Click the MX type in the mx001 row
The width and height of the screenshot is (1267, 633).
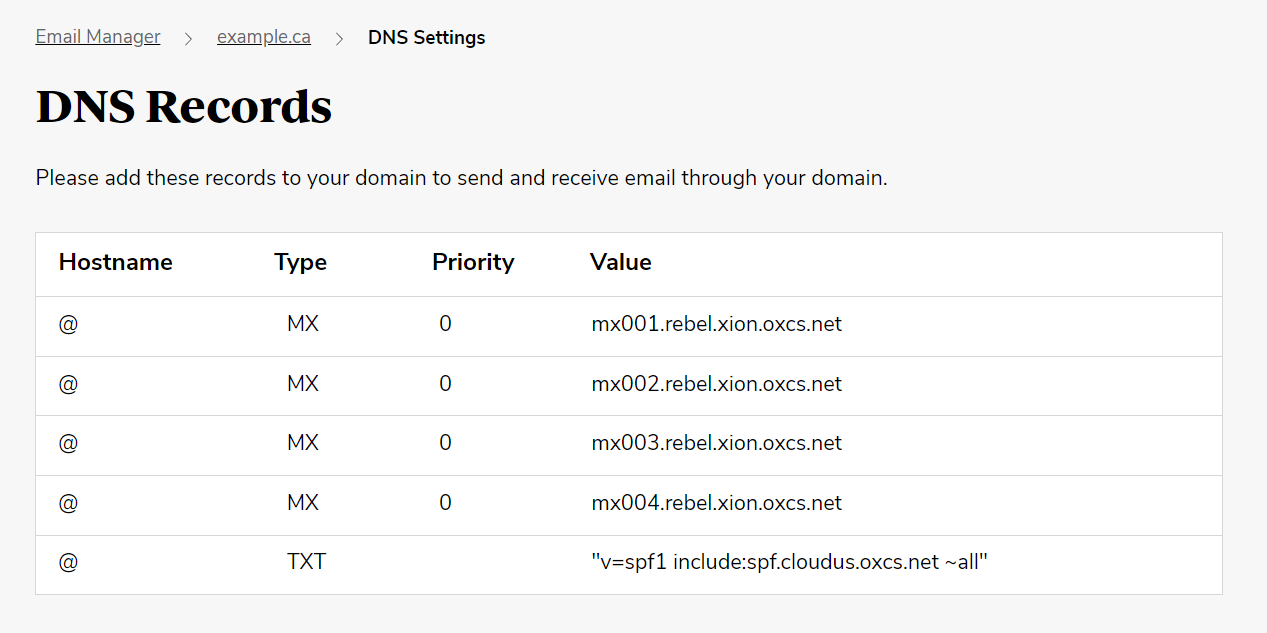pos(303,324)
